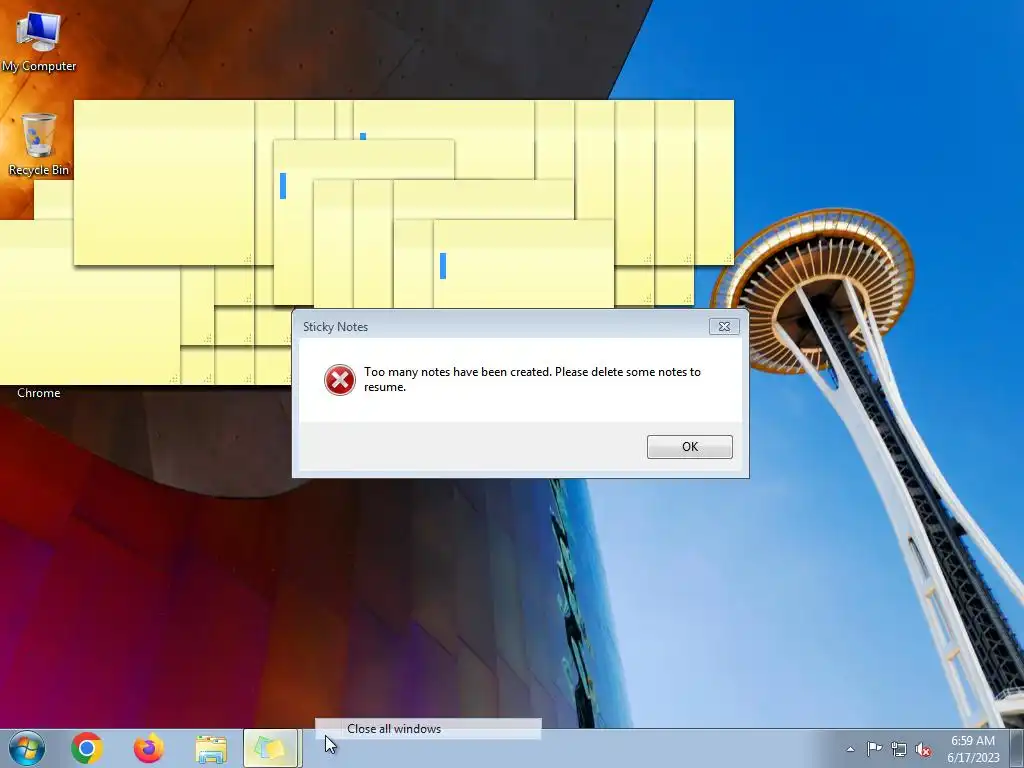Close the Sticky Notes error dialog
Screen dimensions: 1024x768
(724, 327)
